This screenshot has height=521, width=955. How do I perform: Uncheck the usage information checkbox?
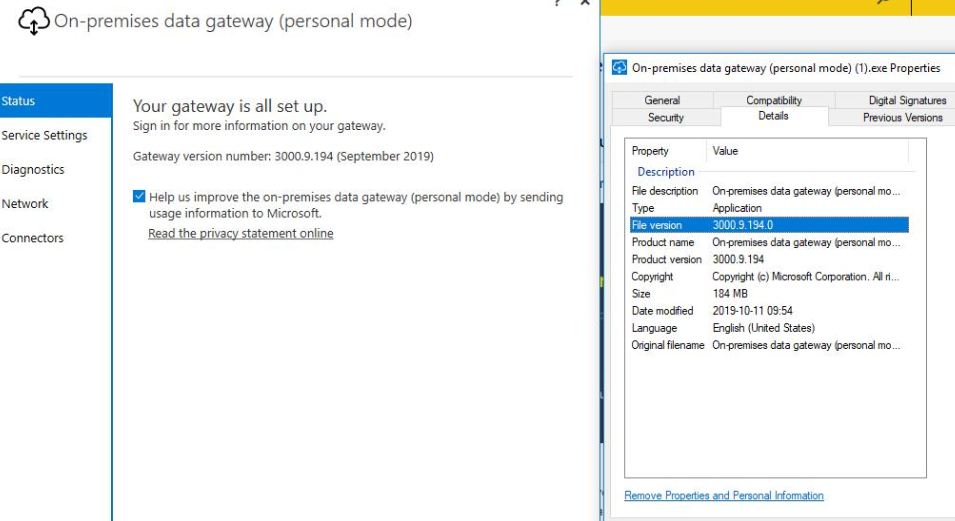139,196
